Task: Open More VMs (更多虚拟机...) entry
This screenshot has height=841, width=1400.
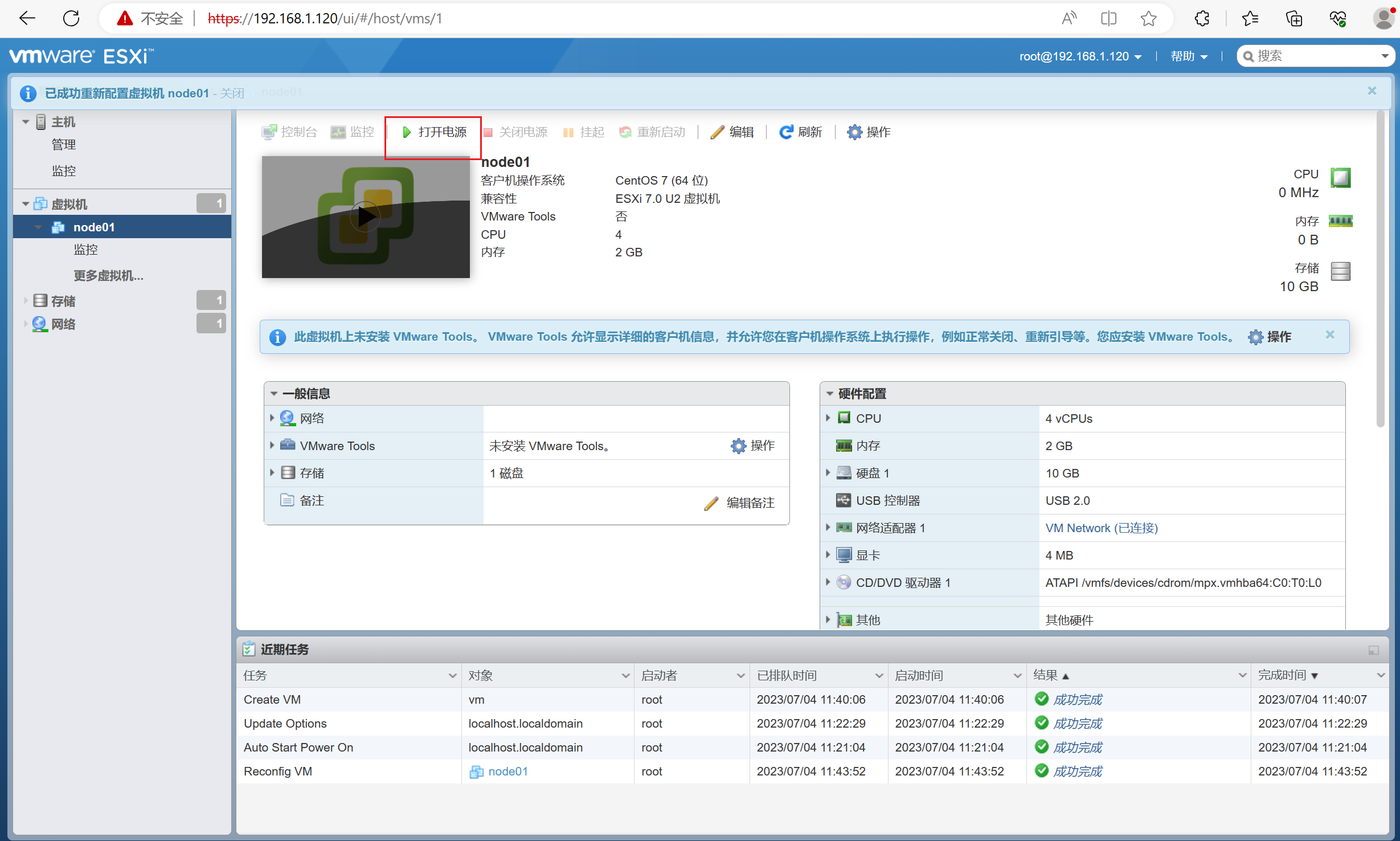Action: point(108,276)
